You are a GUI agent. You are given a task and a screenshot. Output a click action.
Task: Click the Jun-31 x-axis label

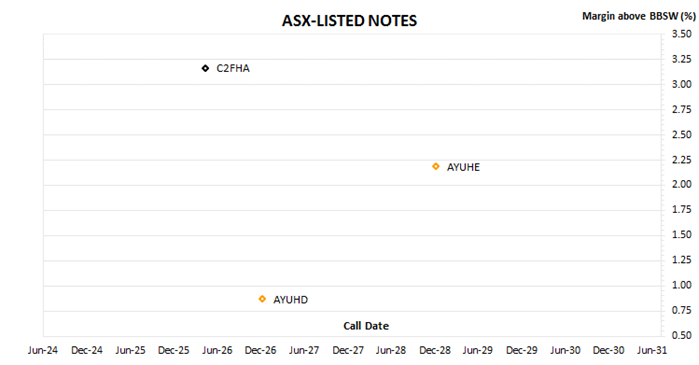click(x=652, y=351)
